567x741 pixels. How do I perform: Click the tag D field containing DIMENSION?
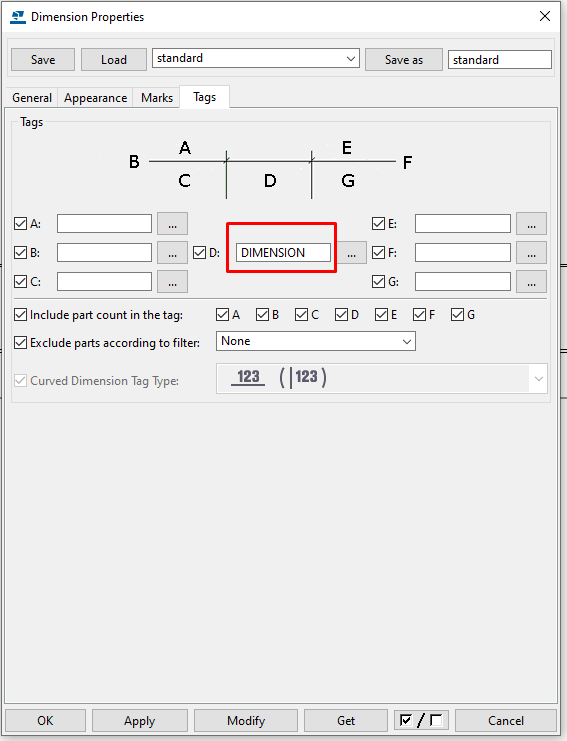(x=283, y=252)
